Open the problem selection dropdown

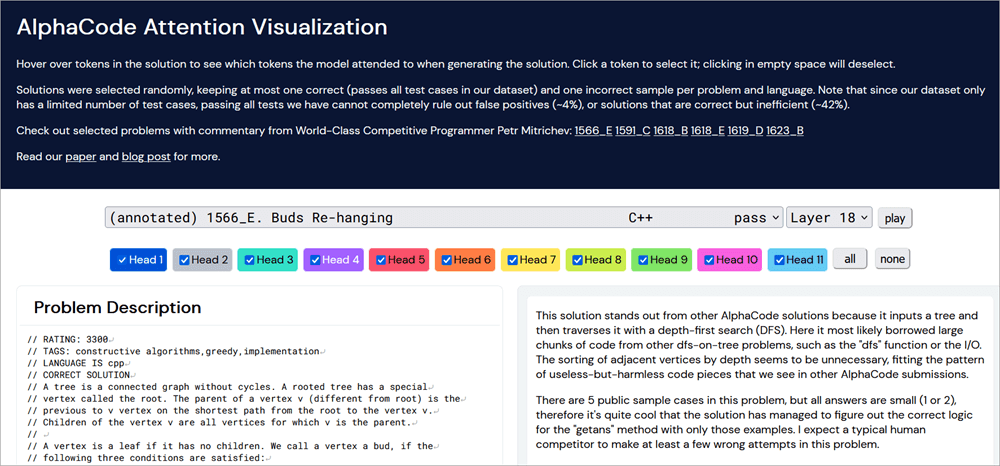[x=444, y=218]
